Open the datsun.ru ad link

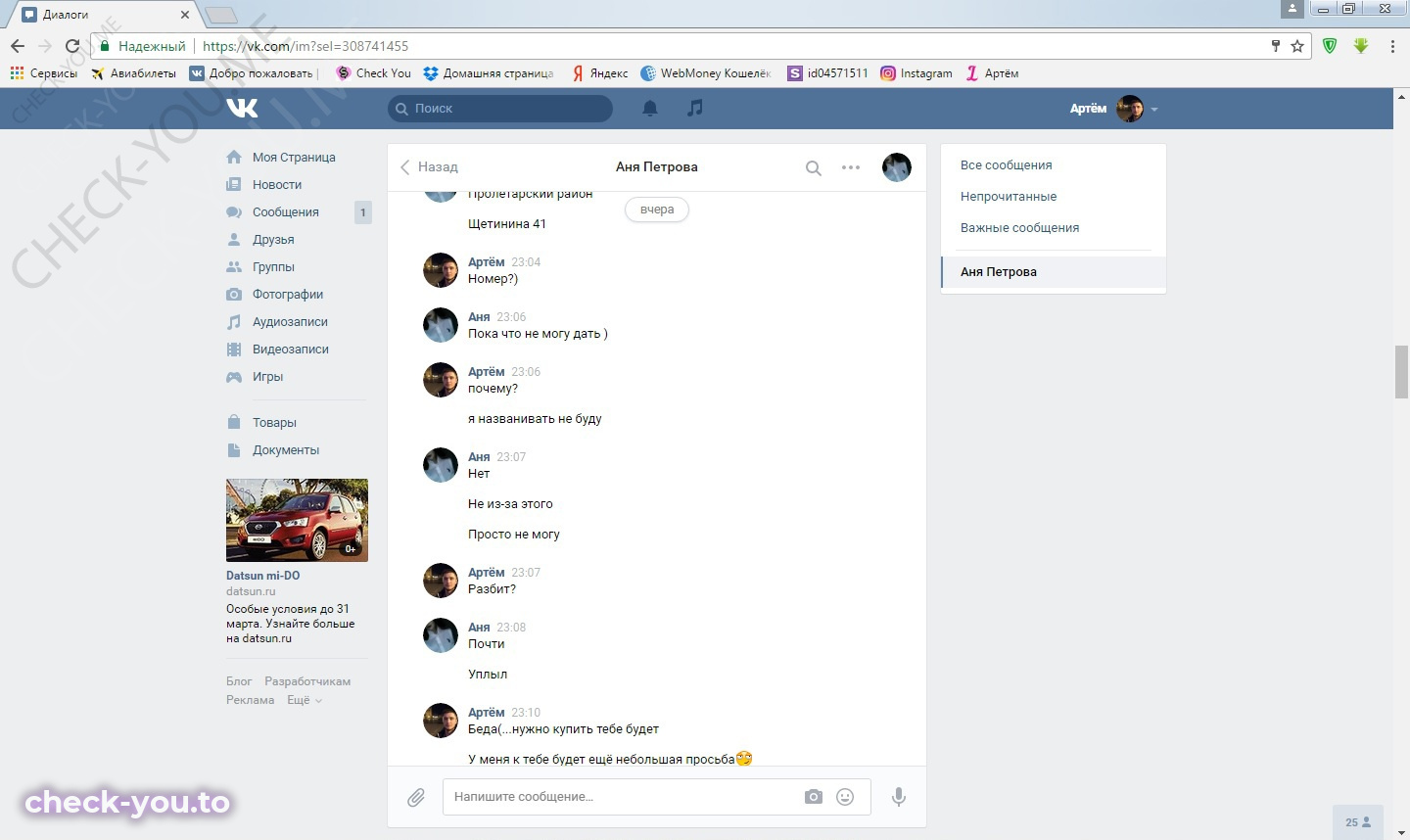251,591
